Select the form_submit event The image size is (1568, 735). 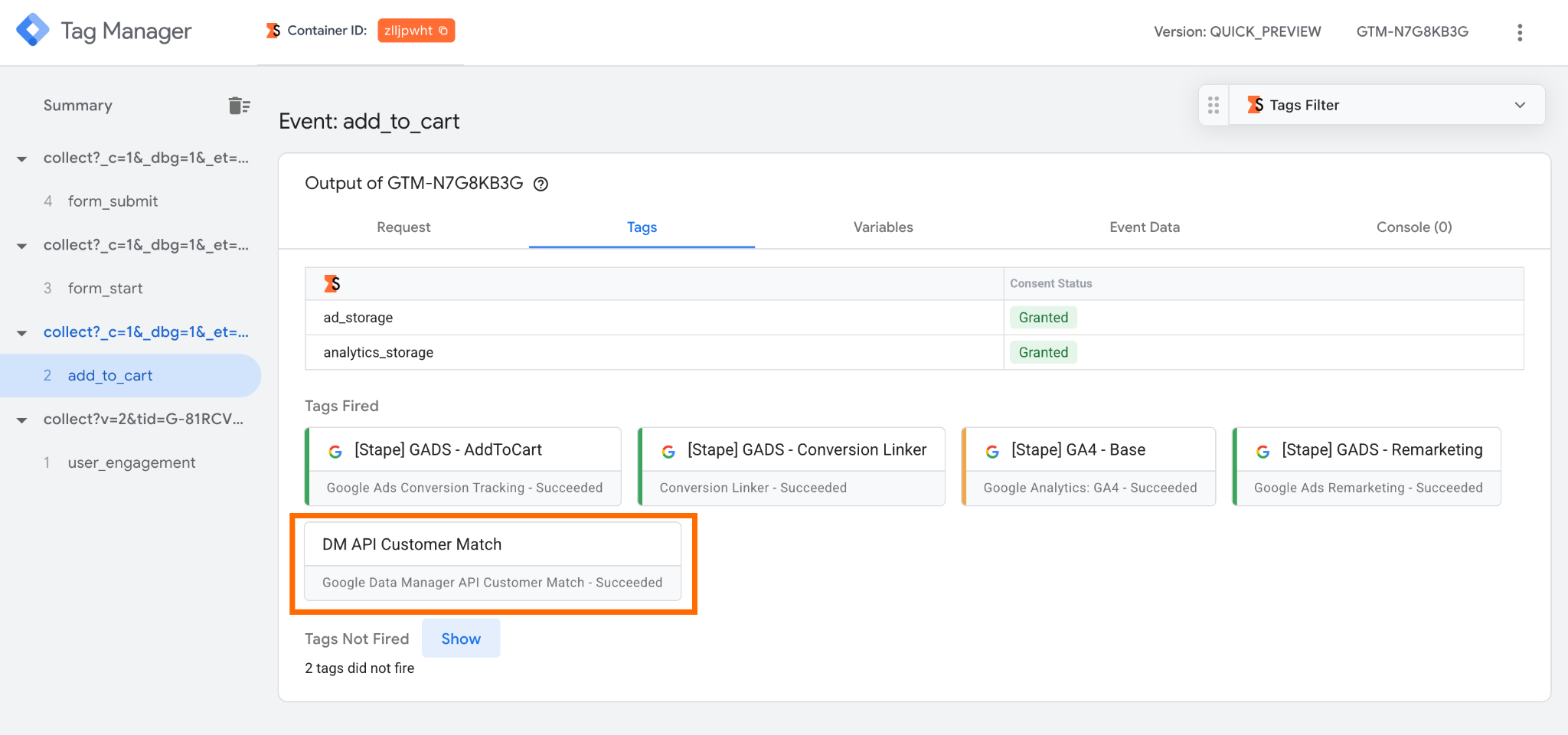(113, 201)
